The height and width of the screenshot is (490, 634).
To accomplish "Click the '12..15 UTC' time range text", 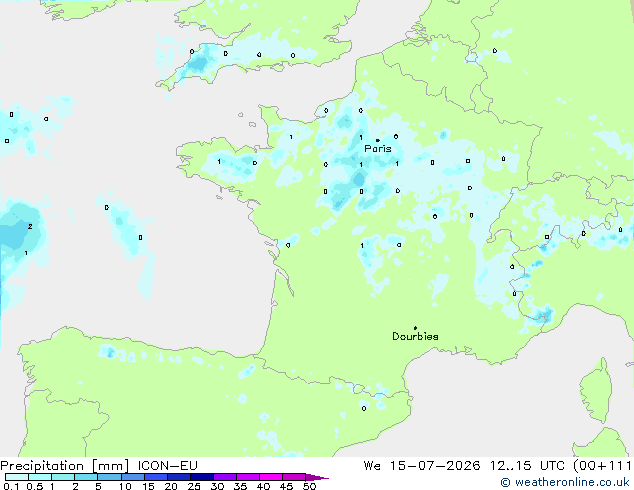I will [x=527, y=466].
